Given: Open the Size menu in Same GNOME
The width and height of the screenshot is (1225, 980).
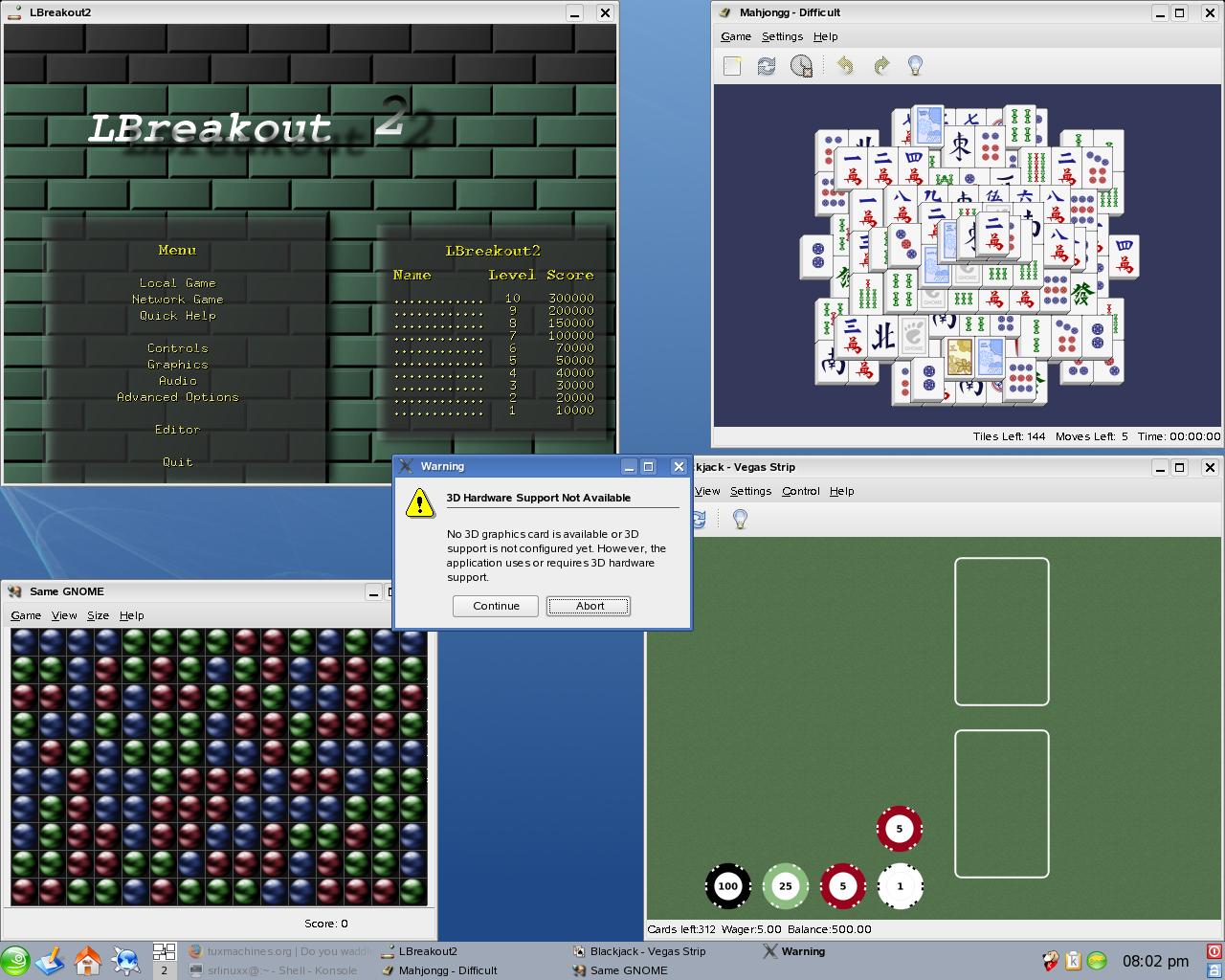Looking at the screenshot, I should tap(98, 615).
